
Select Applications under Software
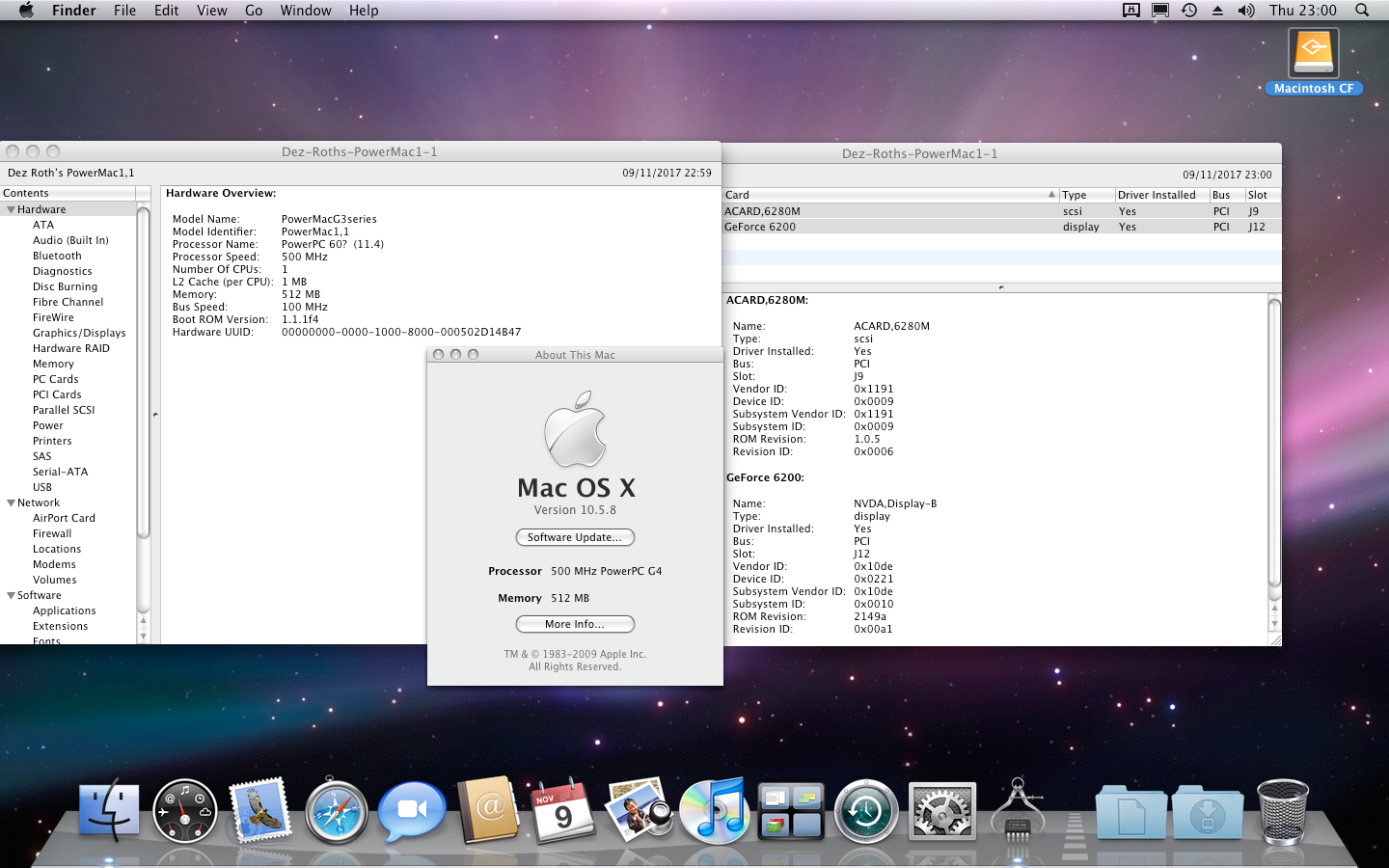pyautogui.click(x=65, y=610)
